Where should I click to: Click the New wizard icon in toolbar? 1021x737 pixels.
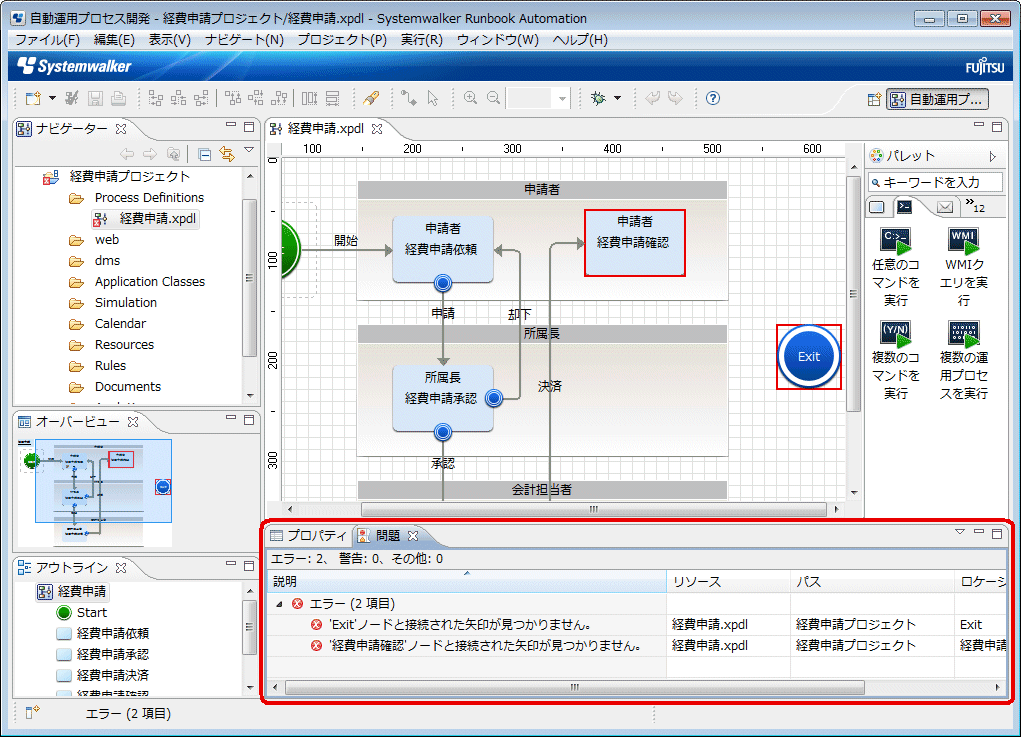(x=33, y=98)
